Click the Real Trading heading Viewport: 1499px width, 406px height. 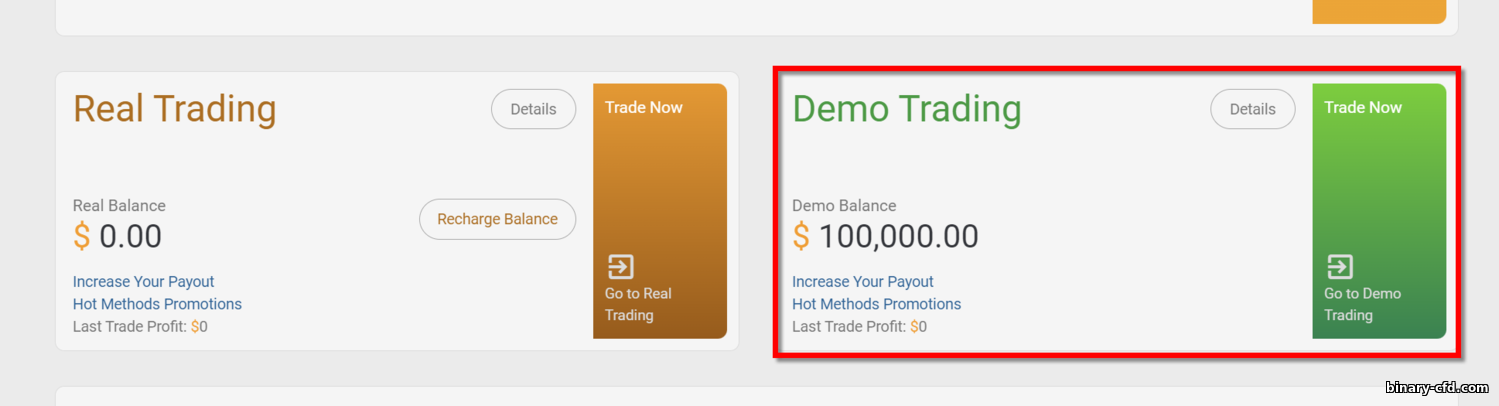click(x=175, y=109)
